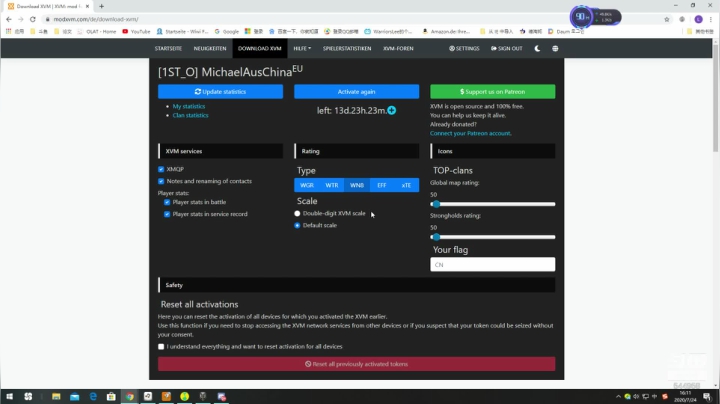Click Support us on Patreon button
This screenshot has width=720, height=404.
(x=492, y=91)
